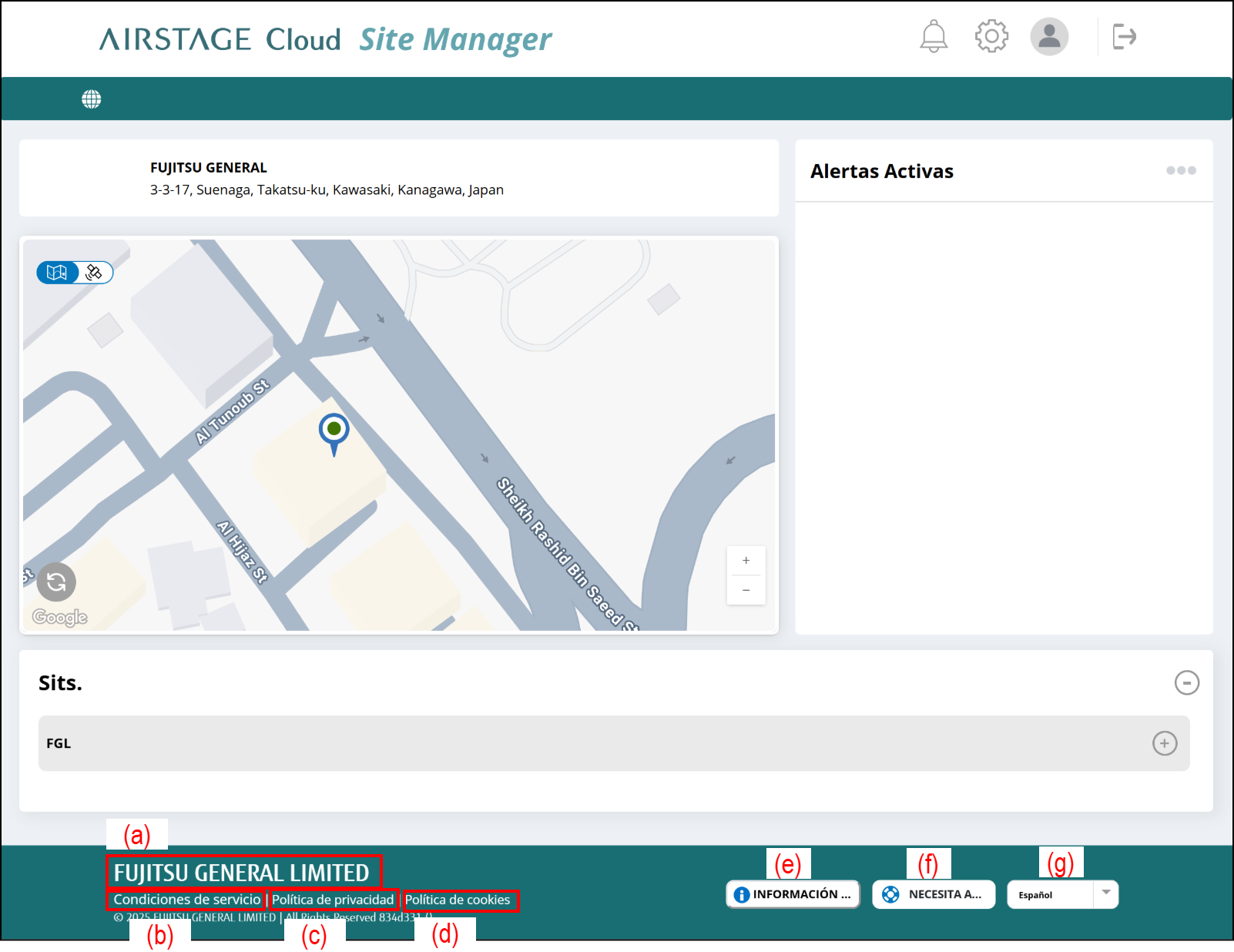
Task: Collapse the Sits. panel
Action: (x=1186, y=682)
